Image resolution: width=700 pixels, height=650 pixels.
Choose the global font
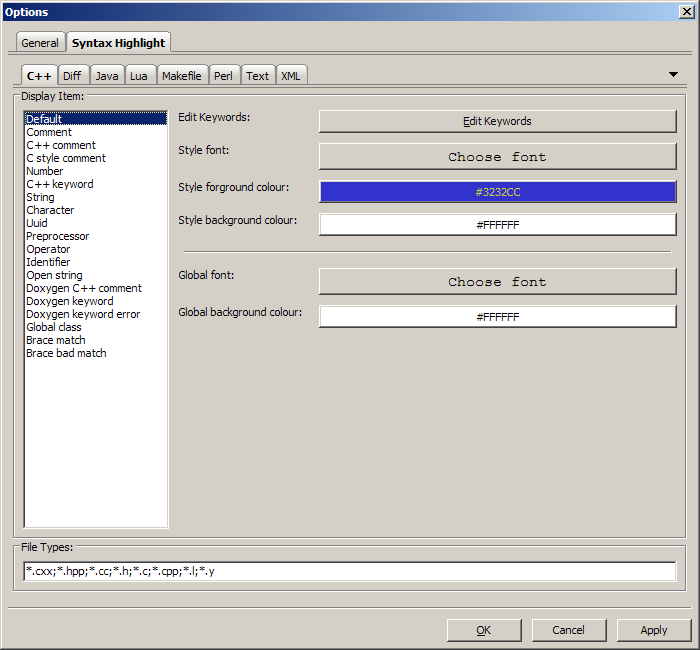tap(497, 282)
